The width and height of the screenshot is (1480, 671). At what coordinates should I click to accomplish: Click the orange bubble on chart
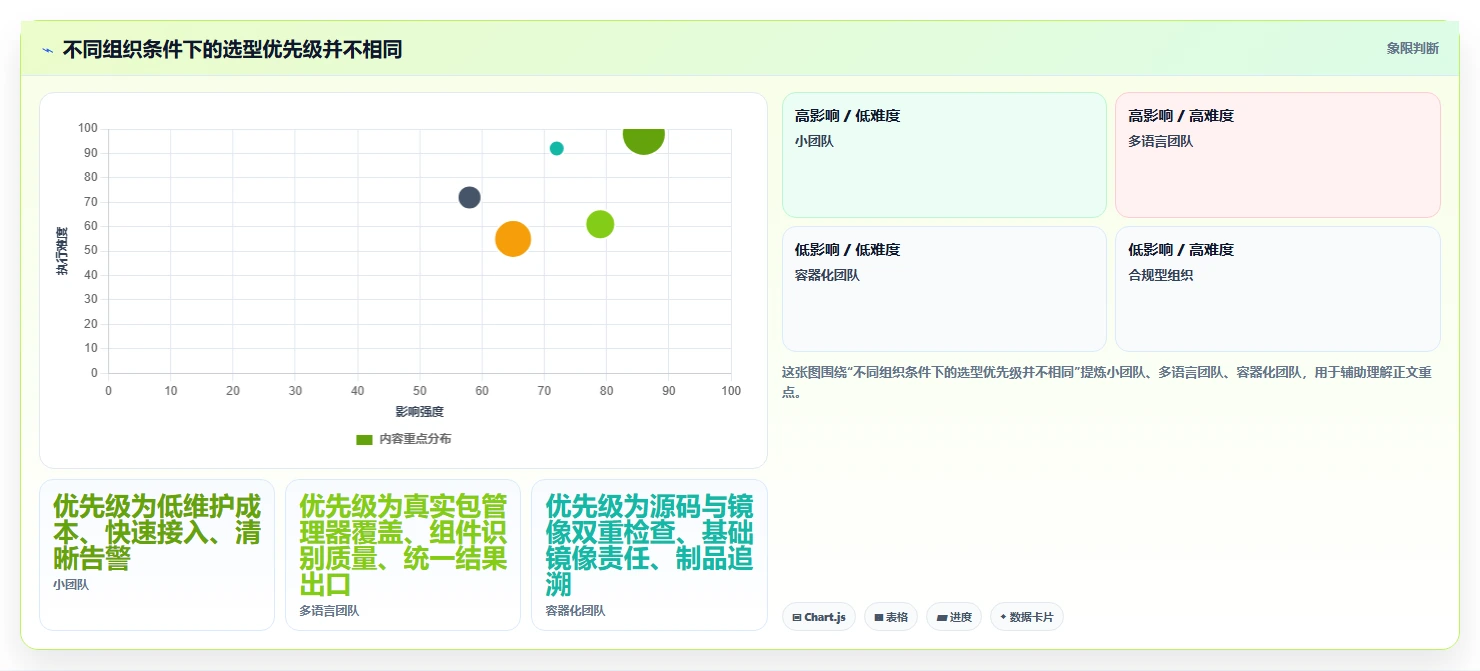(513, 239)
